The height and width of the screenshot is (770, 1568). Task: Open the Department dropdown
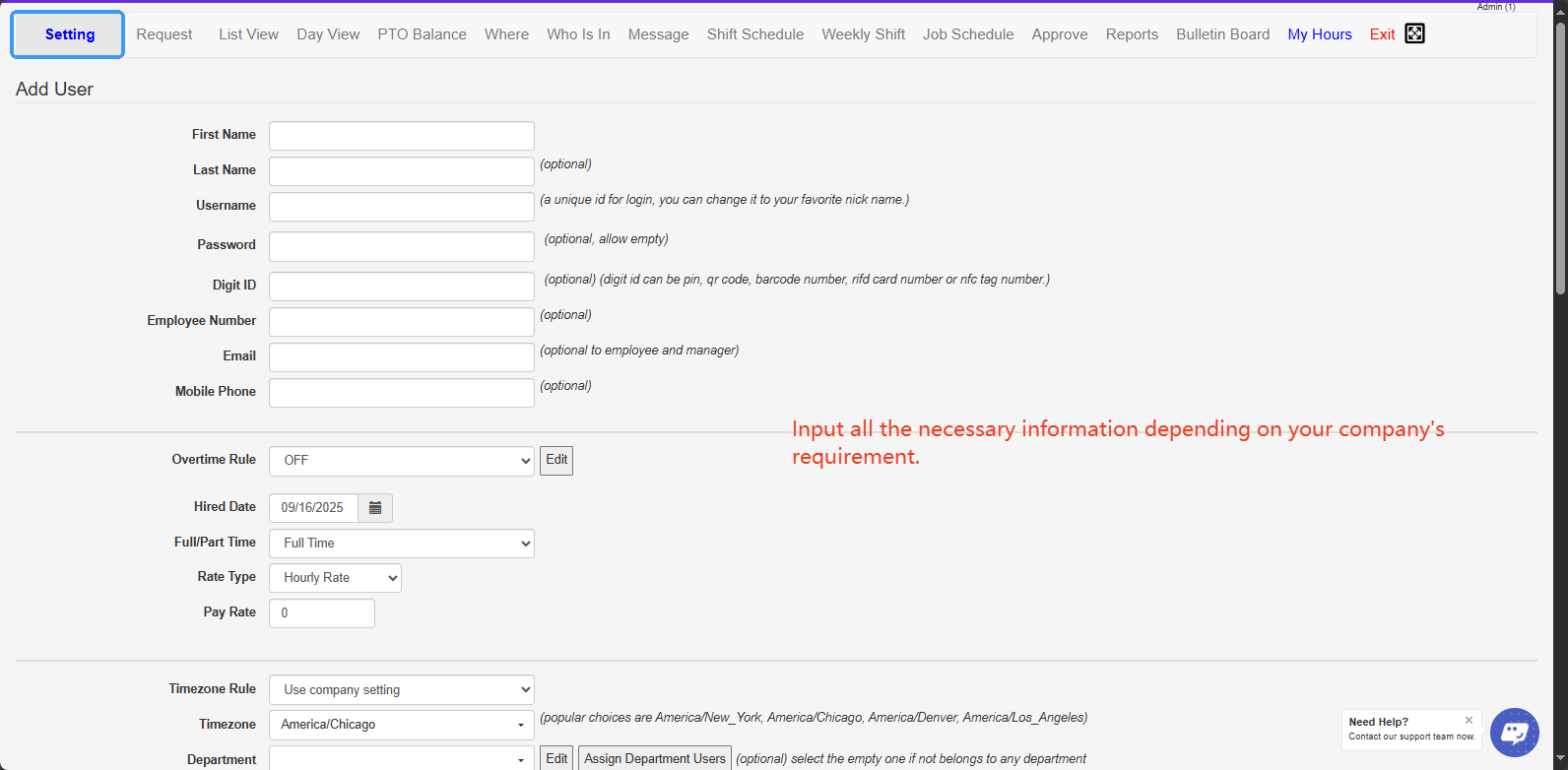click(401, 759)
